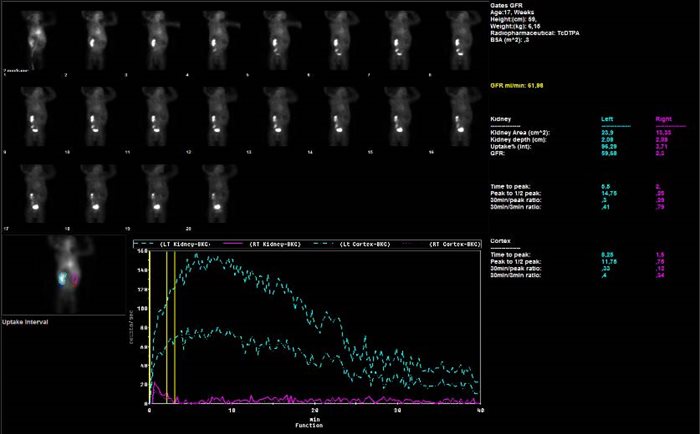This screenshot has height=434, width=700.
Task: Select RT Kidney-BKC legend entry
Action: 264,244
